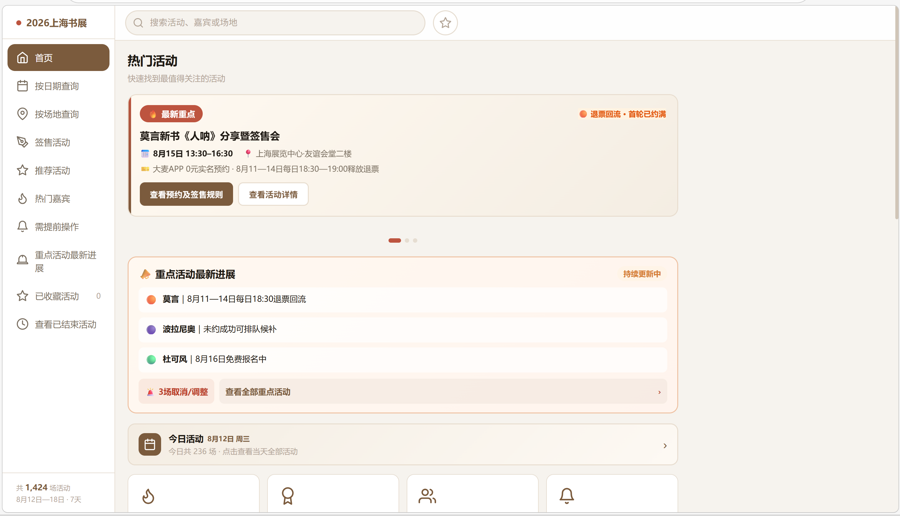Select the first carousel dot indicator
Viewport: 900px width, 516px height.
pyautogui.click(x=394, y=240)
